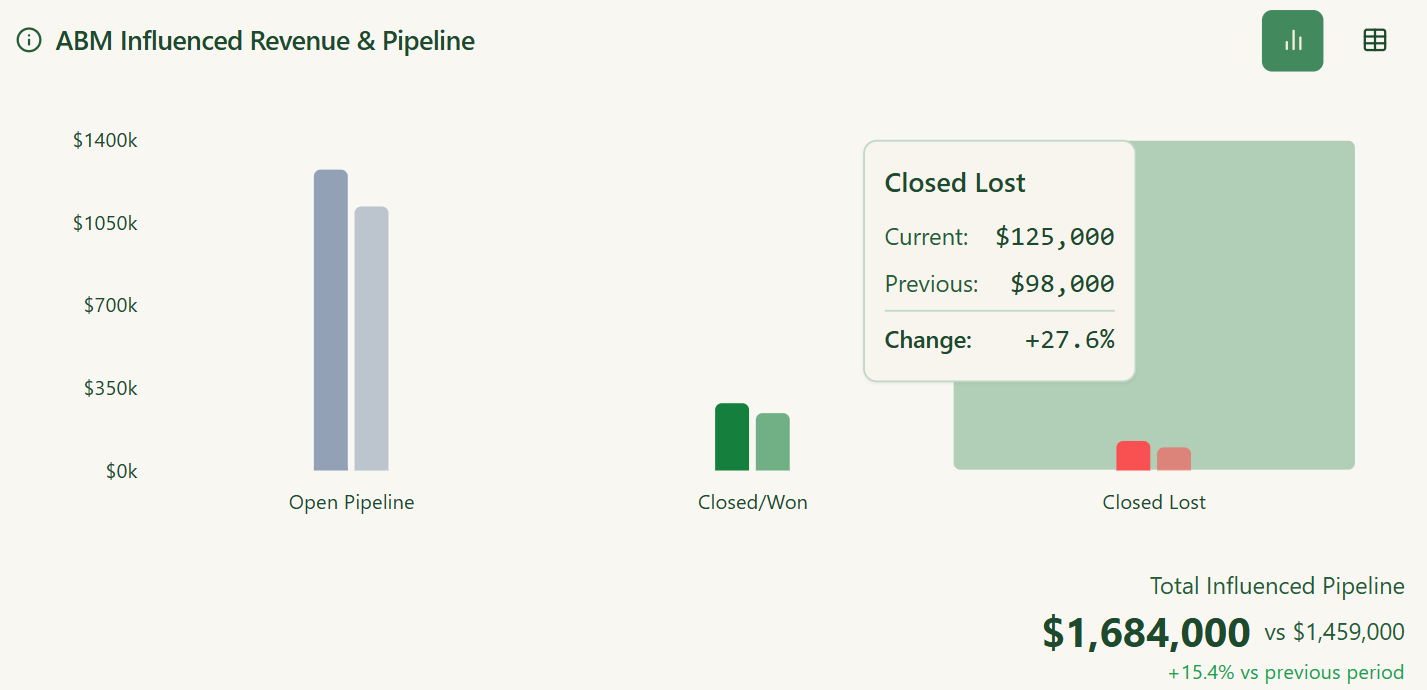
Task: Click the Closed/Won axis label
Action: (752, 501)
